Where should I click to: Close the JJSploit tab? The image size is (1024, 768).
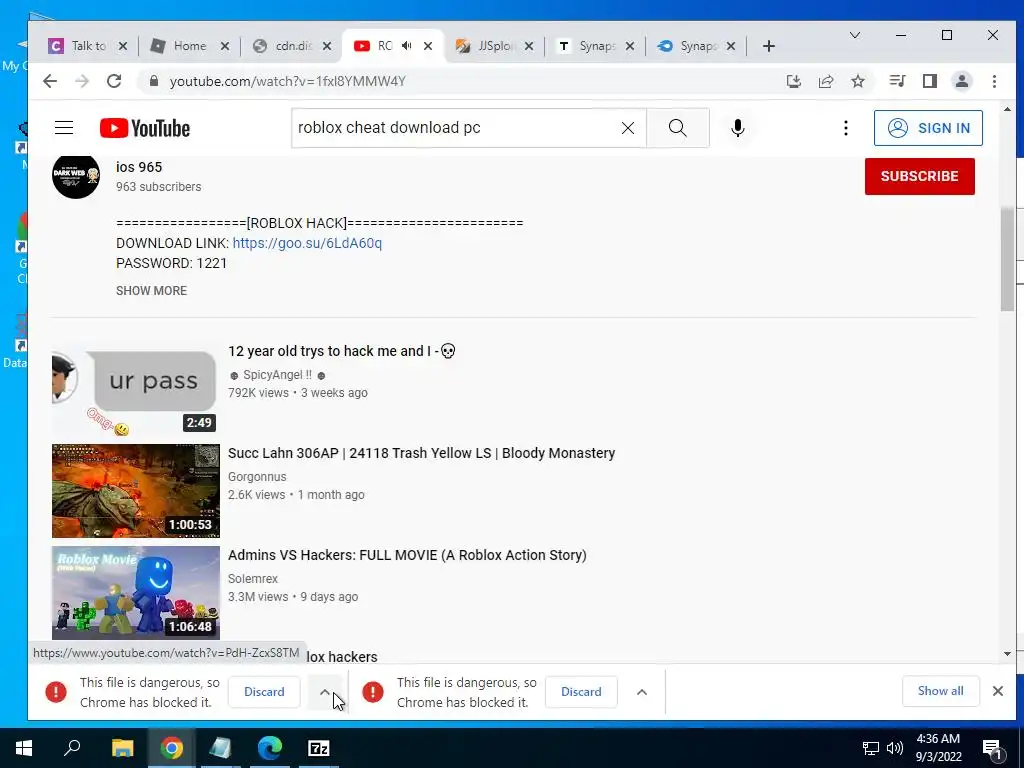pyautogui.click(x=529, y=46)
